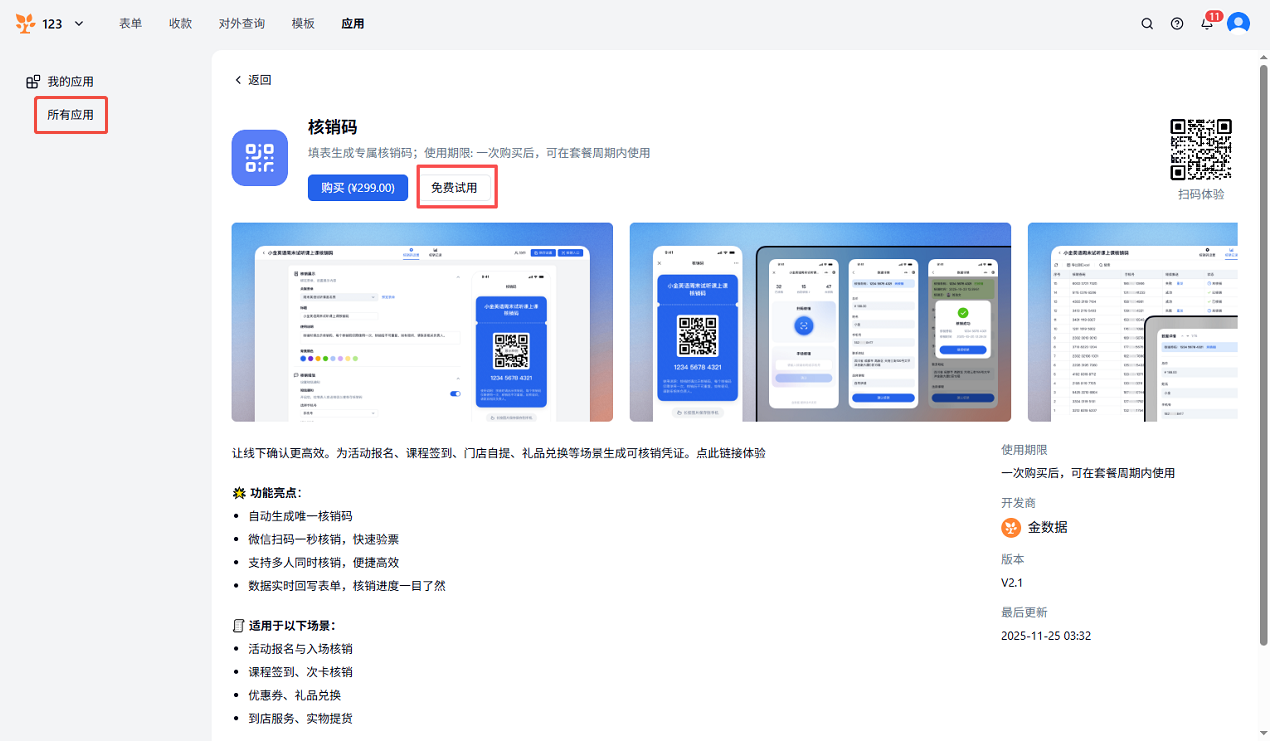1270x743 pixels.
Task: Open the second screenshot with phone mockups
Action: (x=819, y=322)
